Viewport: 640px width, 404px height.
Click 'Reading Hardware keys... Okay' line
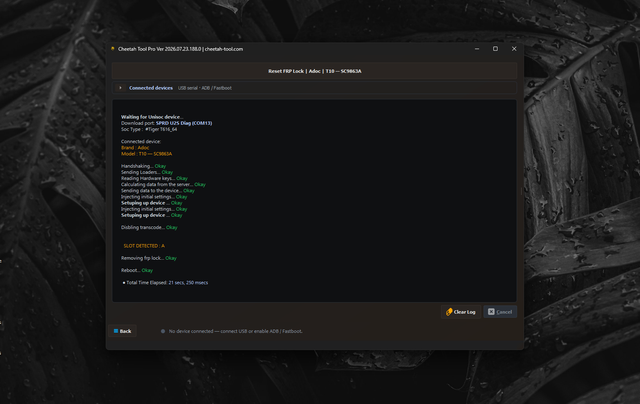tap(154, 178)
